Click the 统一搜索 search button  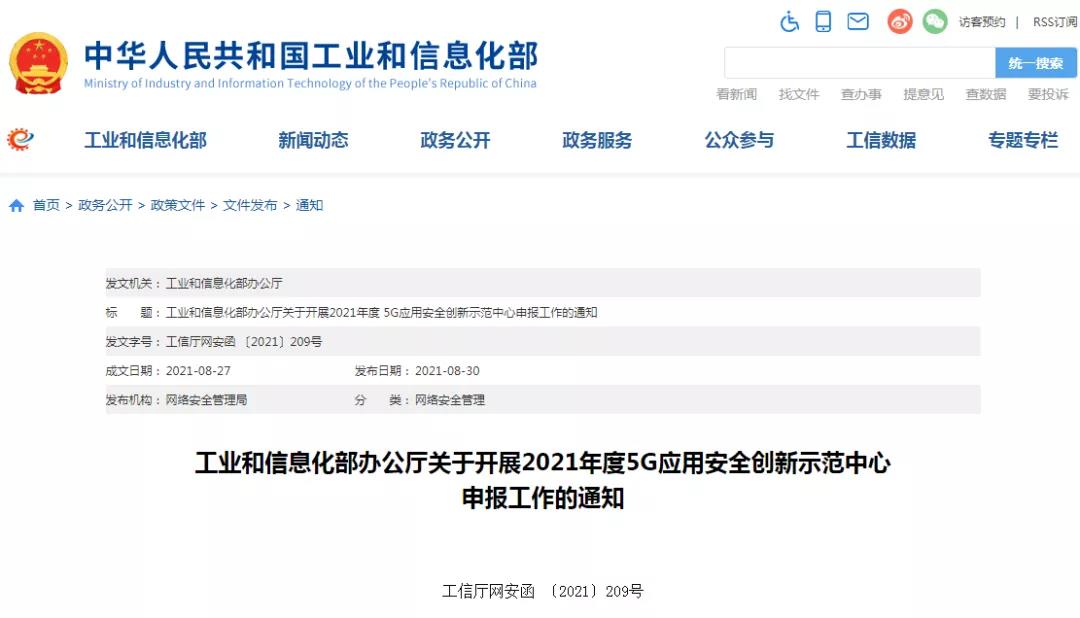pos(1036,62)
